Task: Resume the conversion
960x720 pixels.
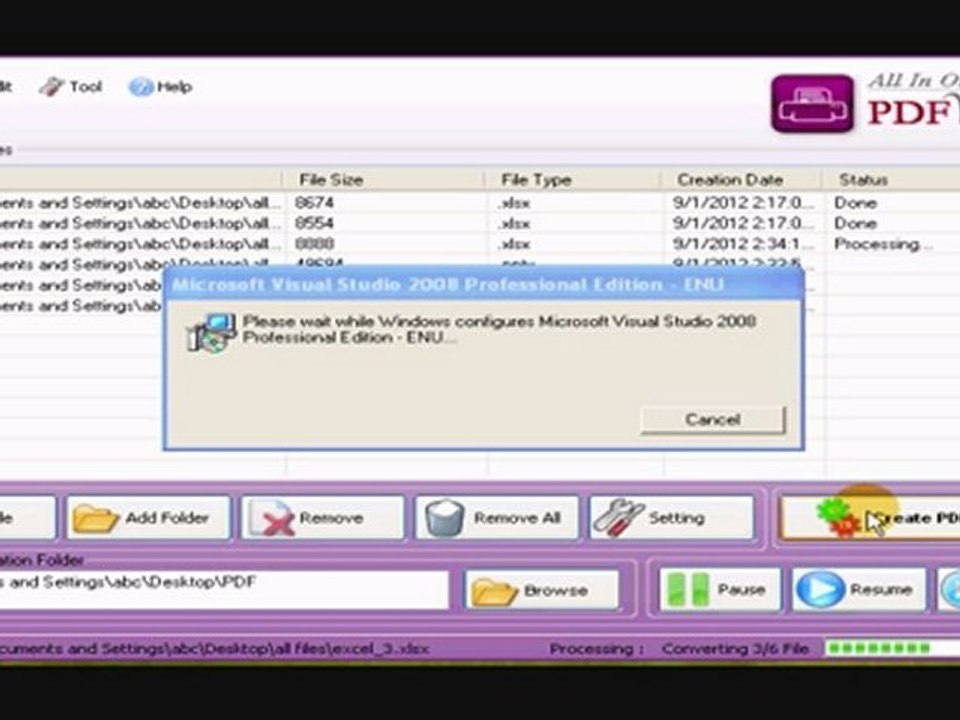Action: point(859,590)
